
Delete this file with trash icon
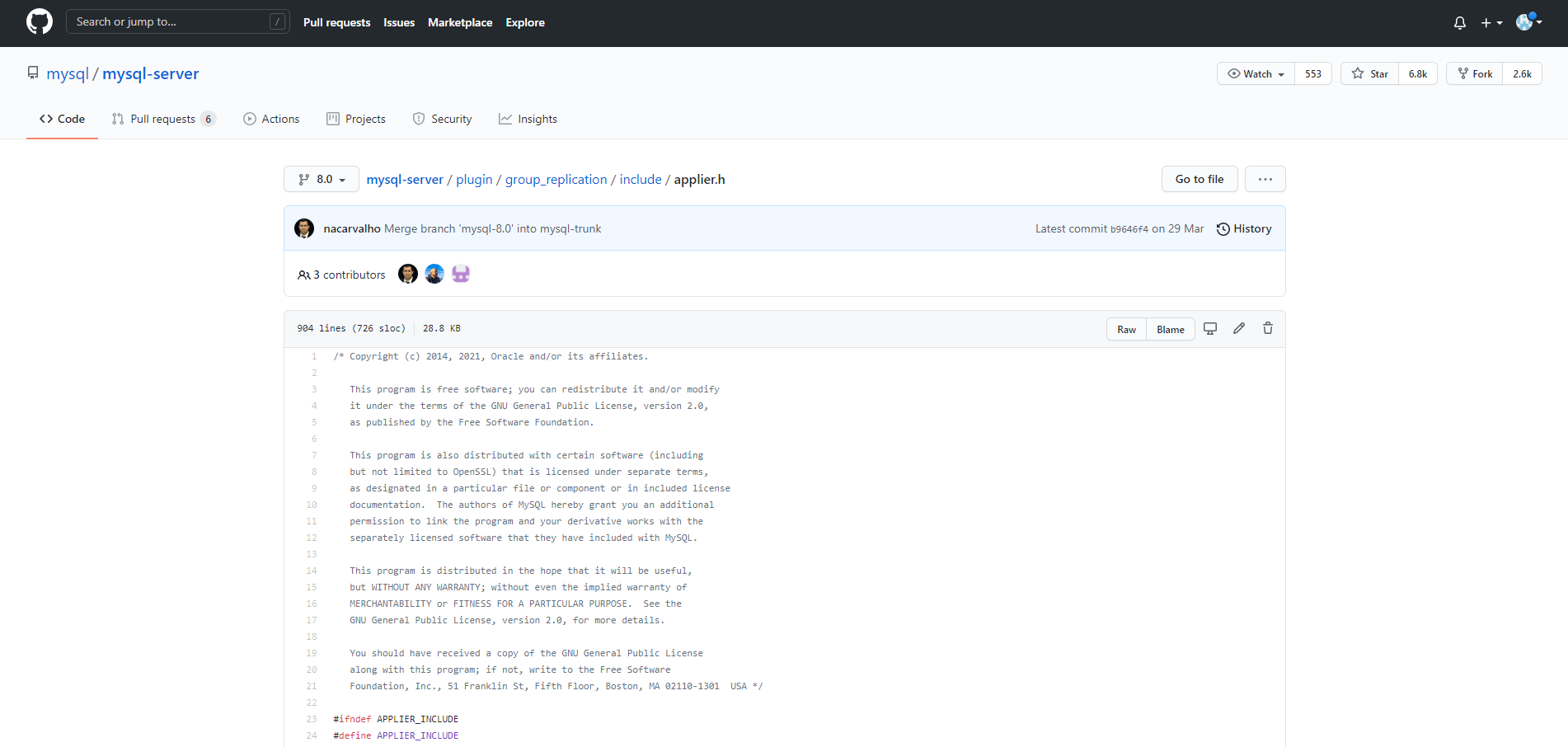pos(1268,328)
